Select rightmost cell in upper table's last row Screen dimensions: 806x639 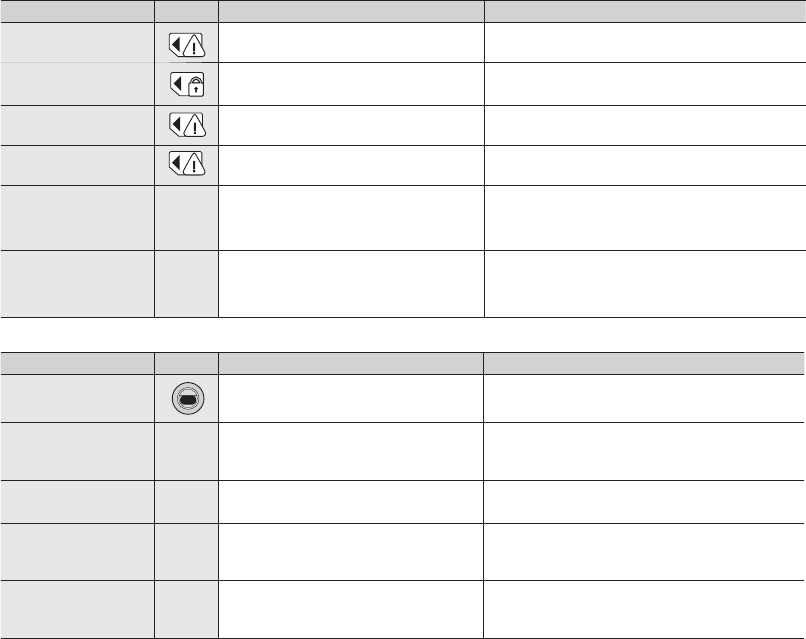pyautogui.click(x=644, y=283)
